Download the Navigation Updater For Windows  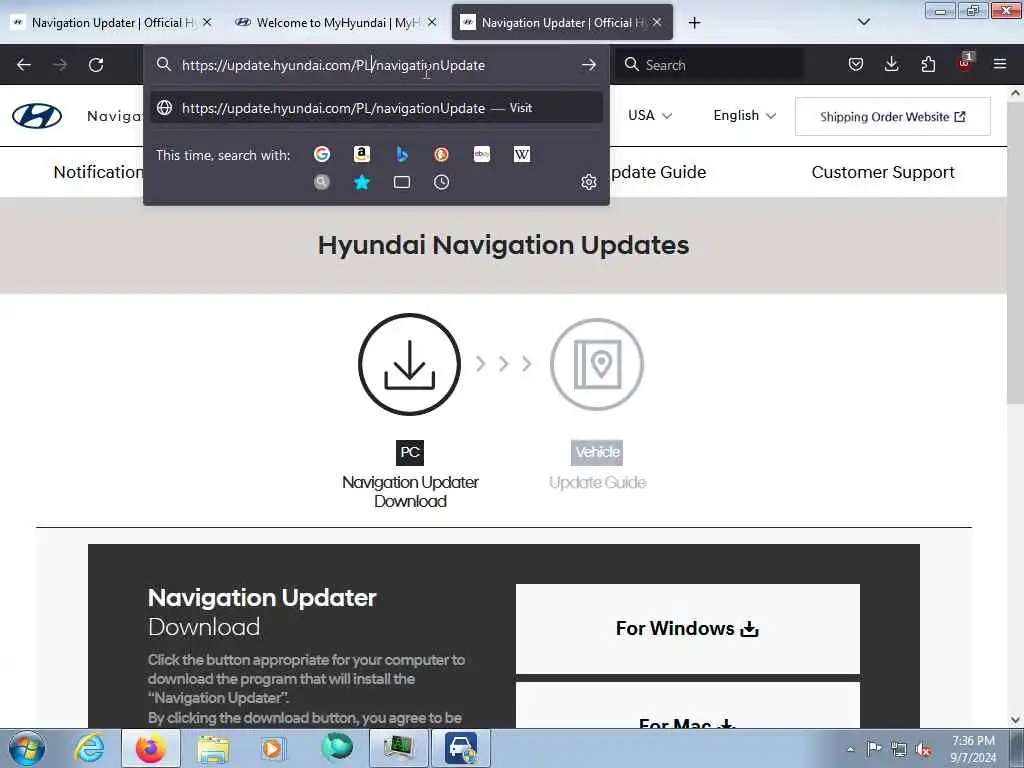tap(688, 628)
